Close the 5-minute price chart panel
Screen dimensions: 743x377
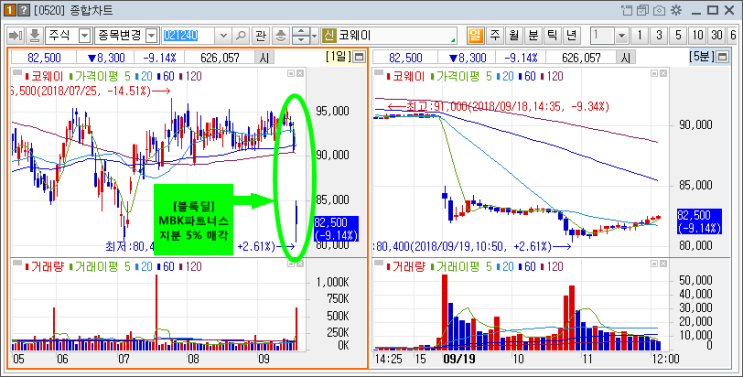coord(663,73)
